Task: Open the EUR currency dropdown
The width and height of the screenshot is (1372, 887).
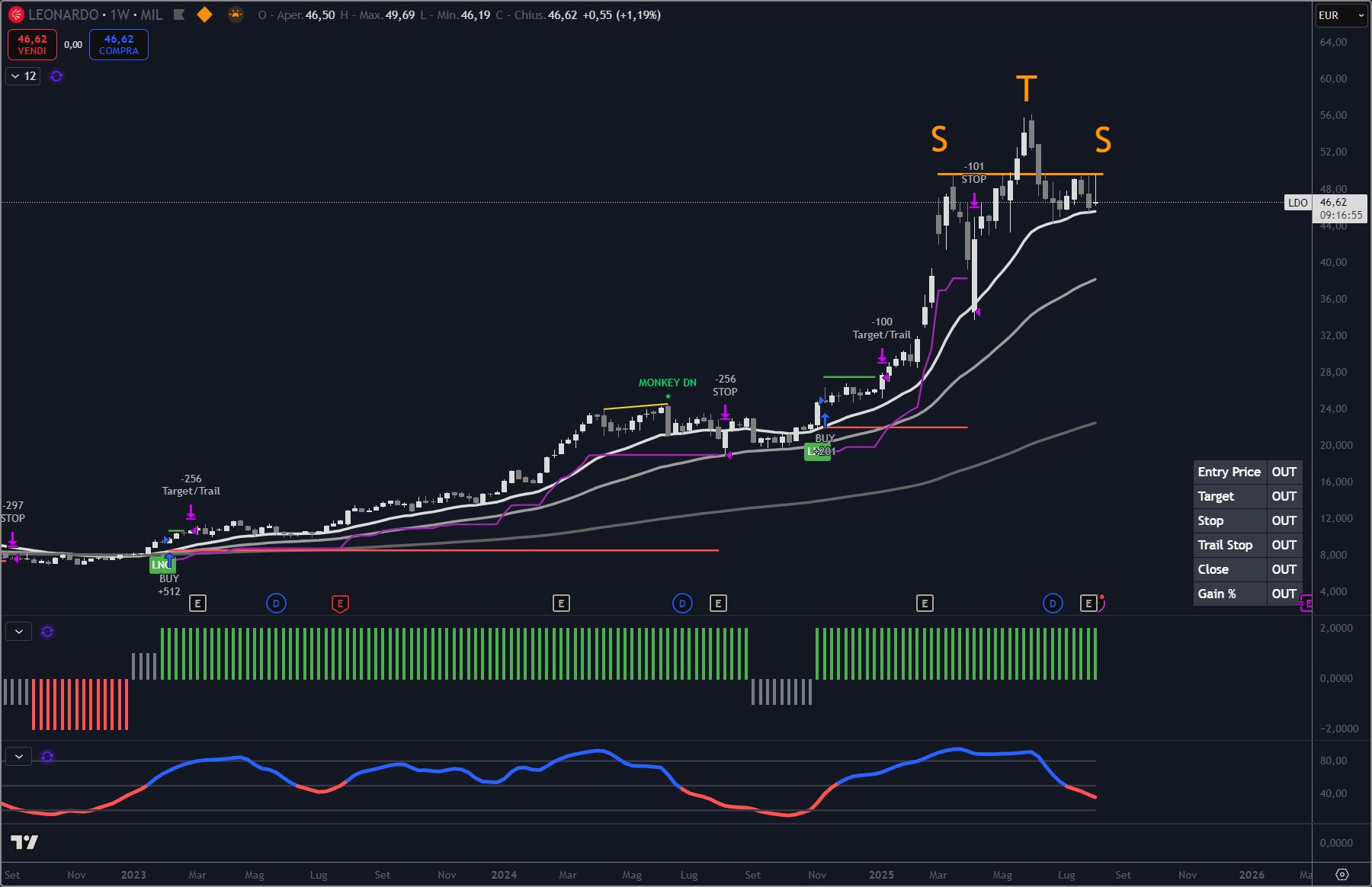Action: (1341, 15)
